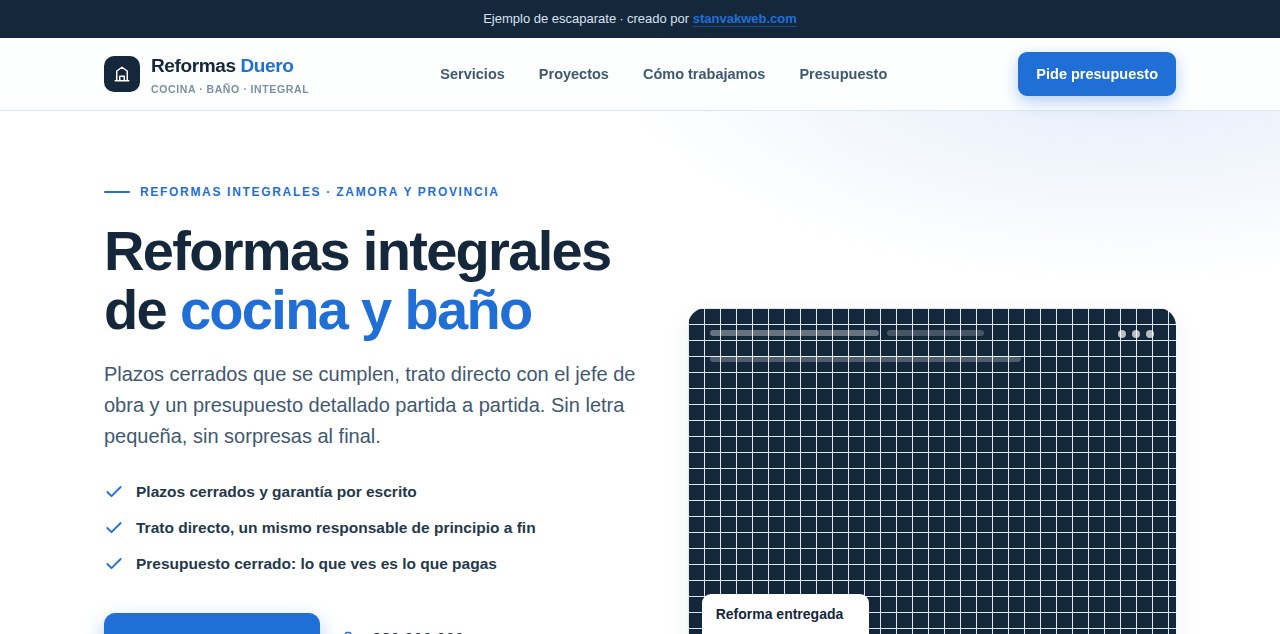Viewport: 1280px width, 634px height.
Task: Click the checkmark beside "Presupuesto cerrado: lo que ves"
Action: pyautogui.click(x=114, y=564)
